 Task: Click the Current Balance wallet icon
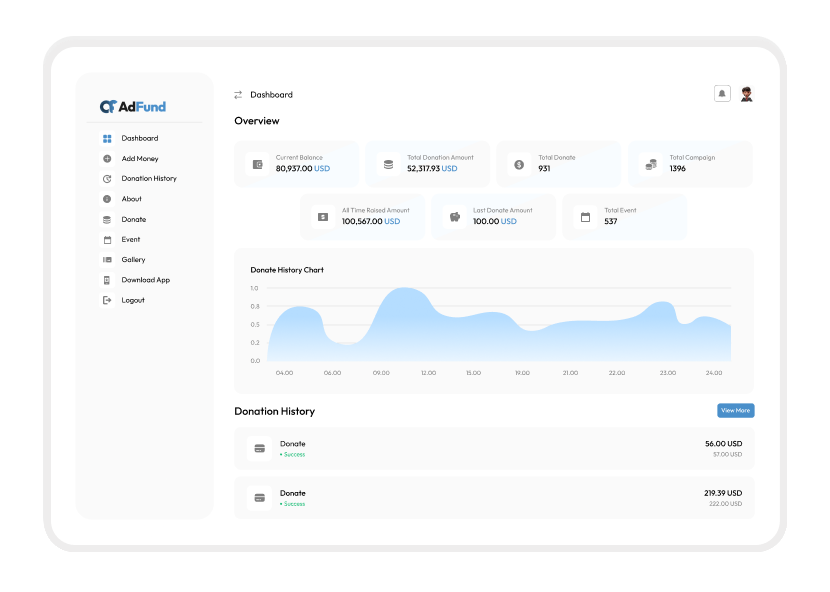258,164
